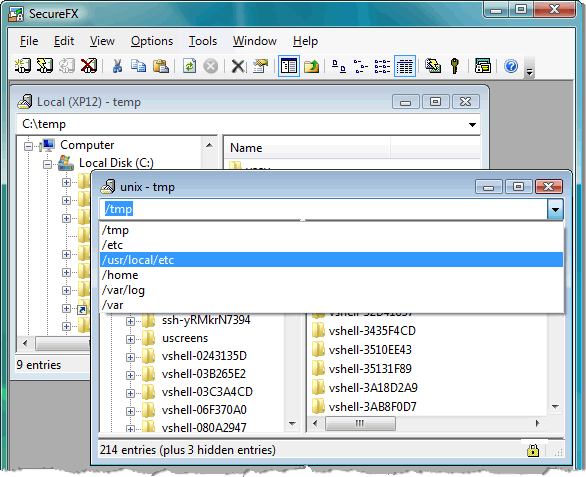
Task: Expand the vshell-03C3A4CD tree node
Action: coord(130,393)
